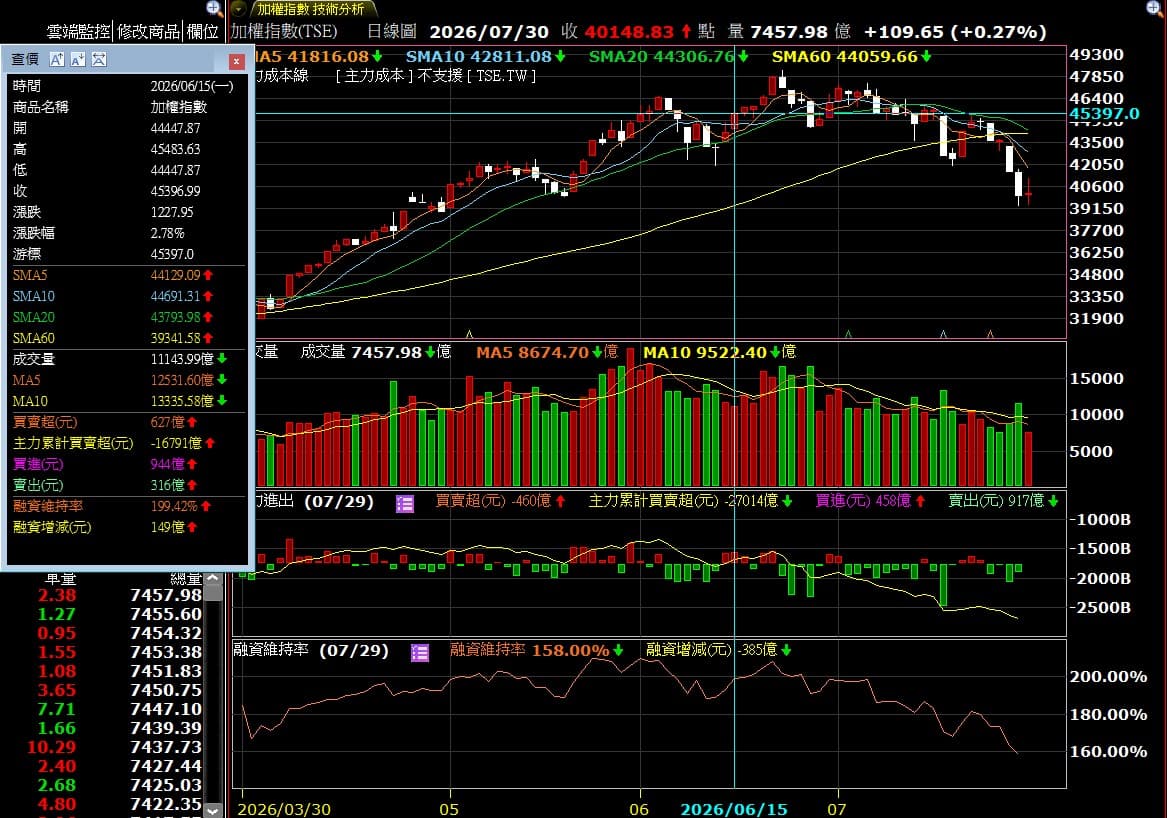This screenshot has width=1167, height=818.
Task: Click the 45397.0 cursor price label on axis
Action: 1104,114
